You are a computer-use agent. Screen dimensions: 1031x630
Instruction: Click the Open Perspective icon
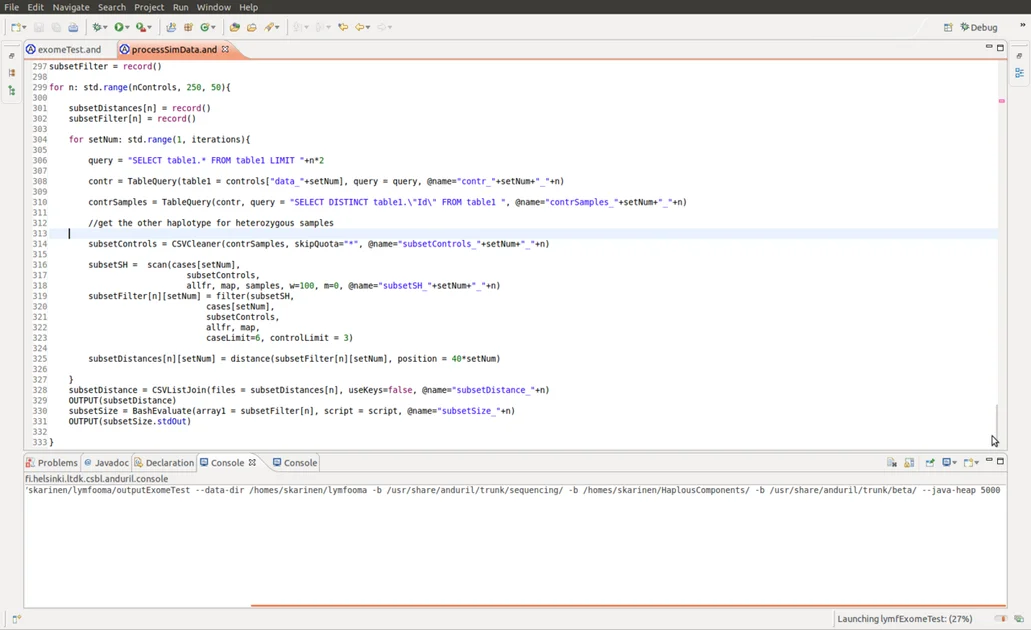pos(947,28)
